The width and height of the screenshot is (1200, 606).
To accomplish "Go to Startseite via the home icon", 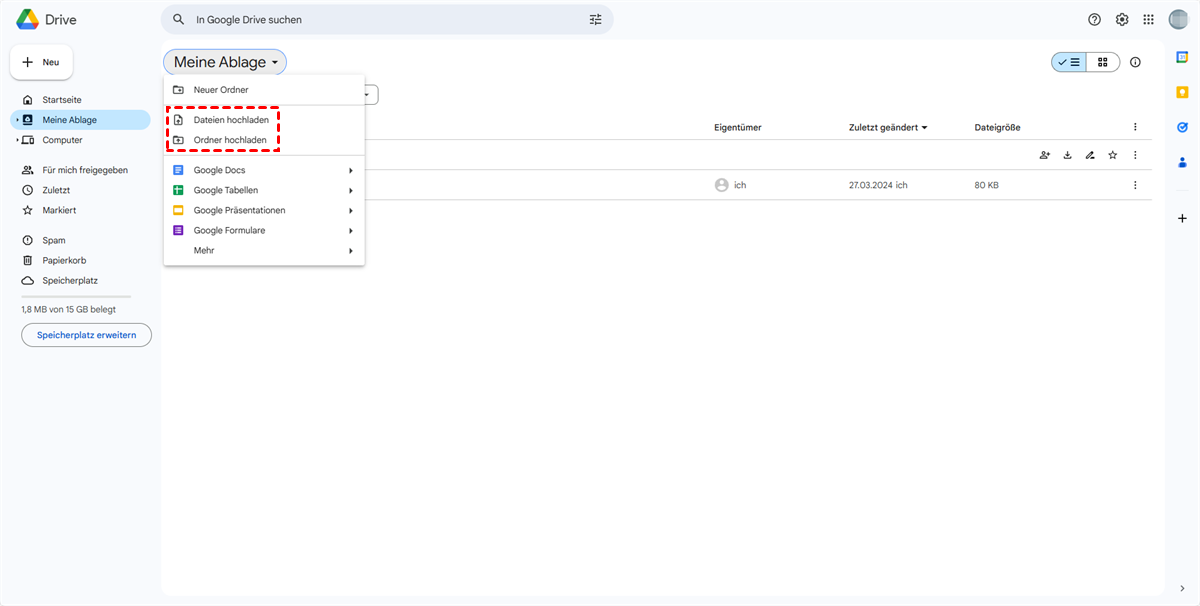I will (28, 100).
